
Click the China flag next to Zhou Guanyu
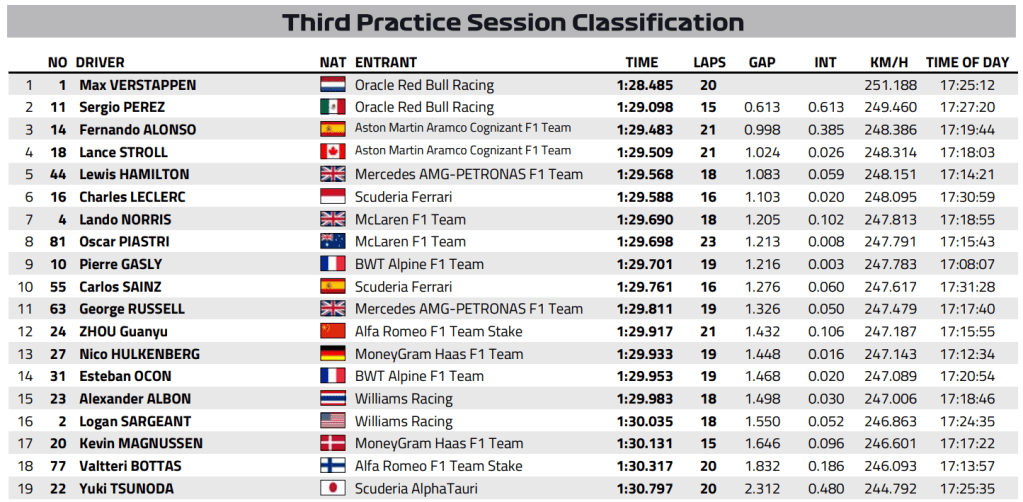pos(332,332)
